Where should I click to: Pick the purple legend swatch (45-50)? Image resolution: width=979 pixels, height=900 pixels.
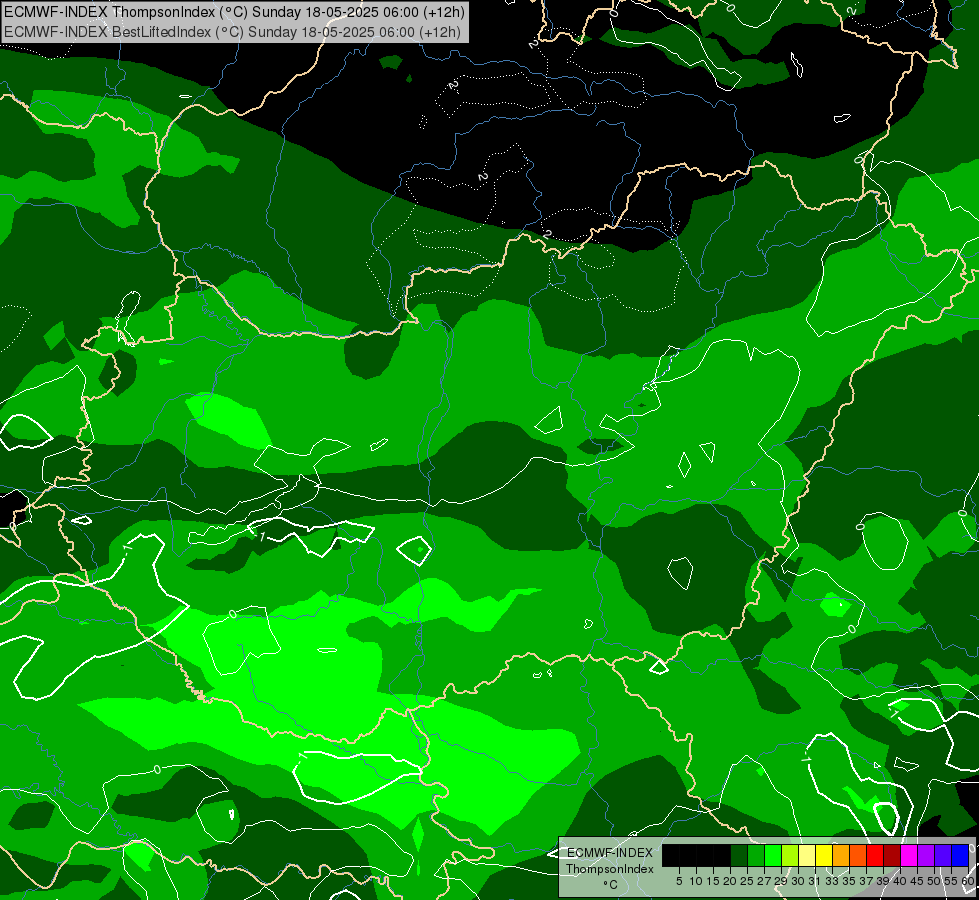(x=926, y=856)
